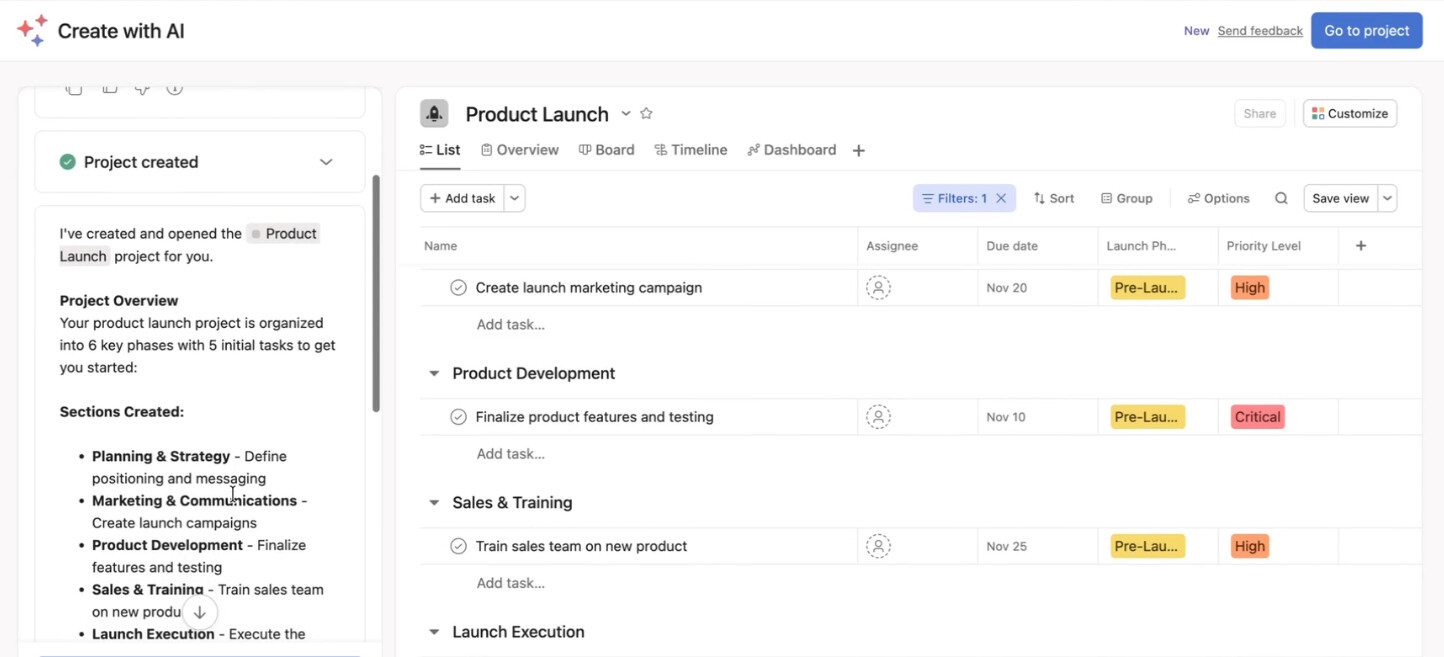Switch to the Timeline tab
The height and width of the screenshot is (657, 1444).
coord(691,150)
